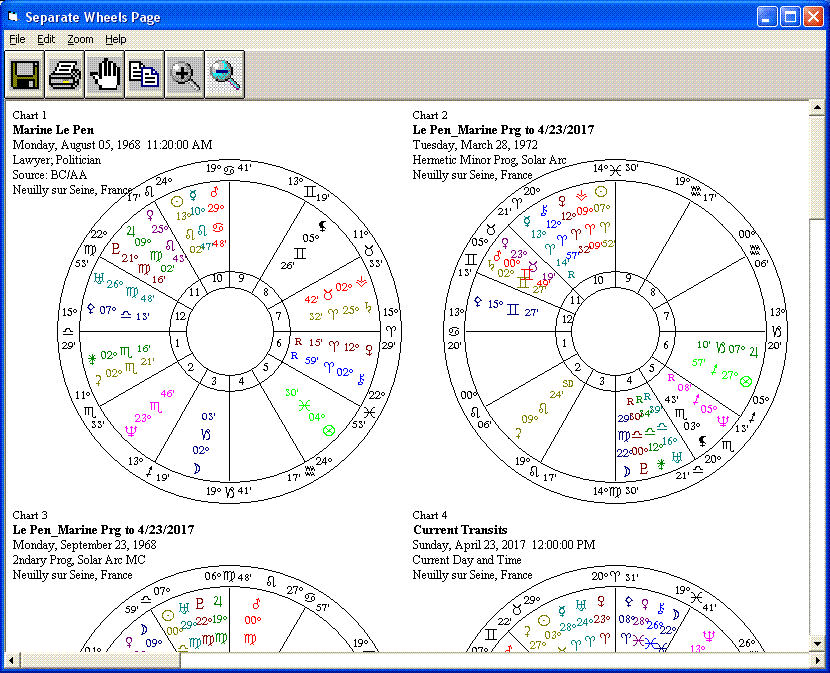This screenshot has height=673, width=830.
Task: Click the horizontal scrollbar thumb
Action: [100, 660]
